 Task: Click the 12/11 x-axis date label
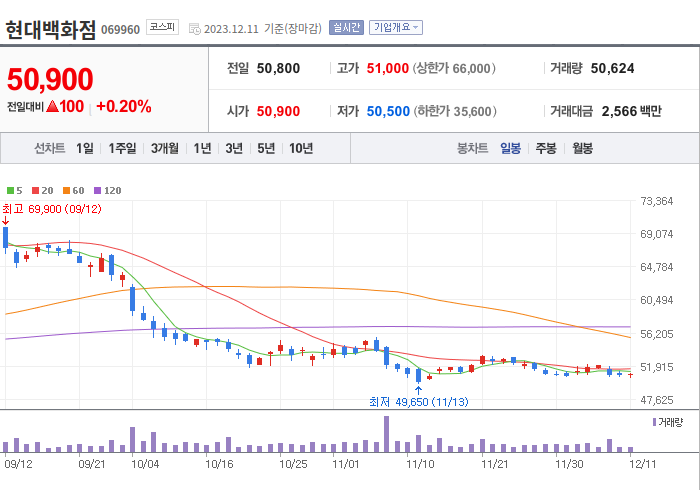643,464
